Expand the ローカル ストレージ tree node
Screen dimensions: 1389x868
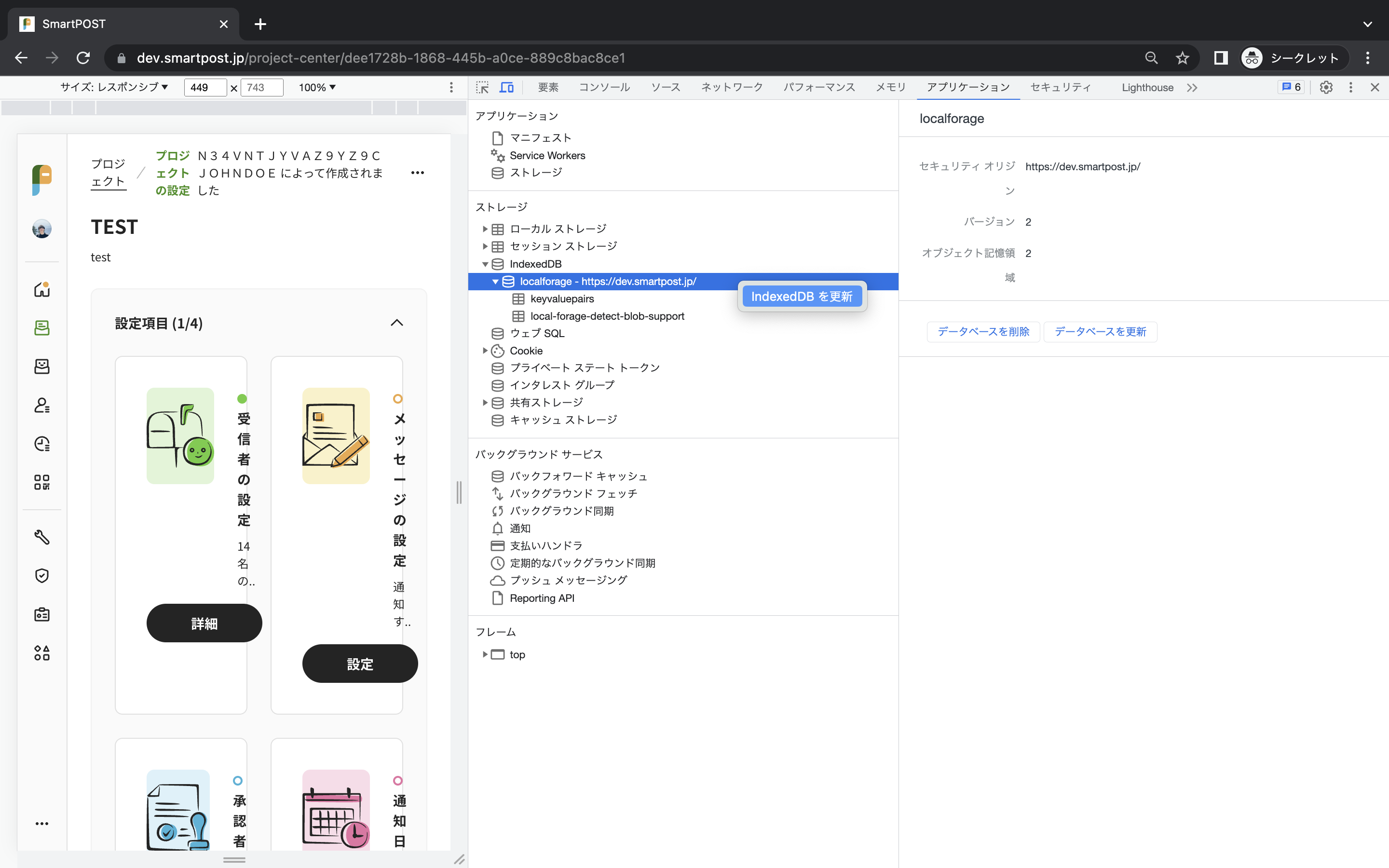point(485,229)
